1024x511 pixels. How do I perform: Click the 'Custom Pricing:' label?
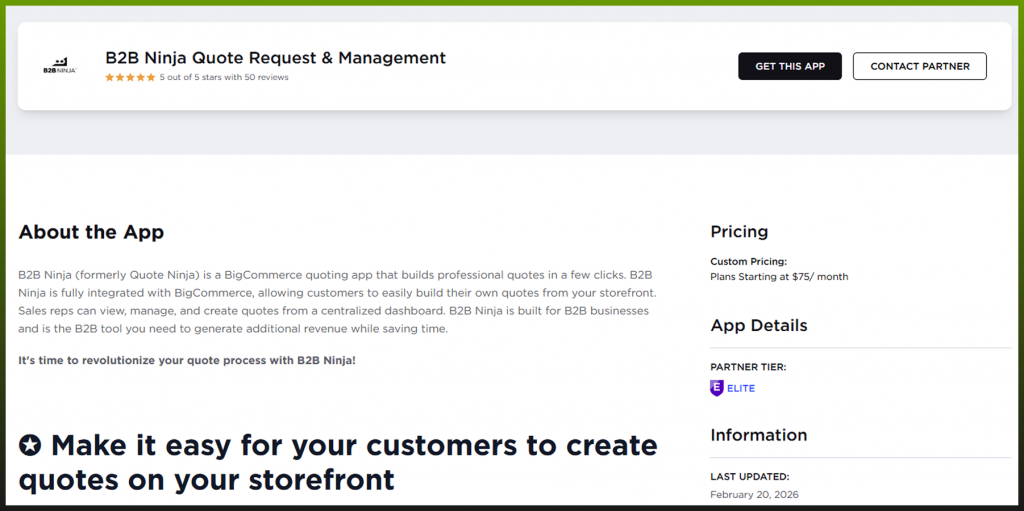[748, 261]
